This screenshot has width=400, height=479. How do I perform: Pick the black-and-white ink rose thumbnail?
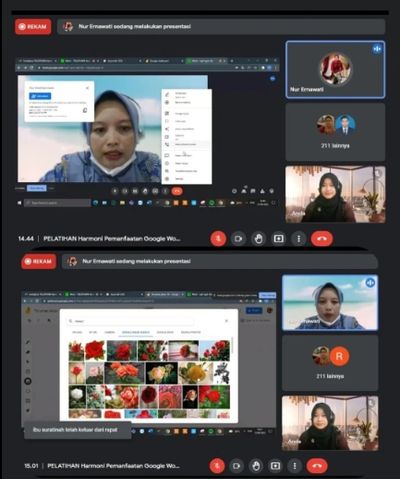click(x=222, y=373)
